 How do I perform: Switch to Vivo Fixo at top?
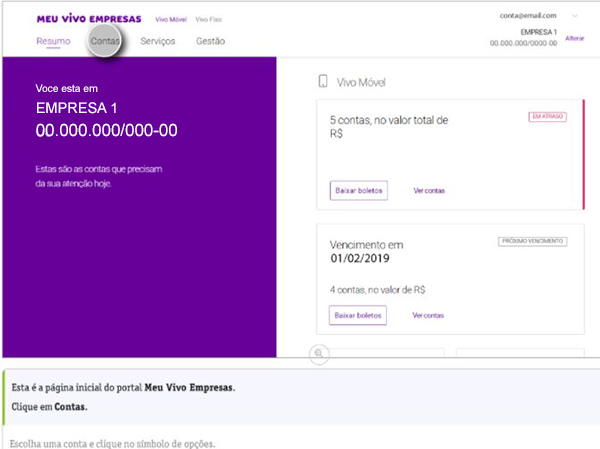[209, 19]
